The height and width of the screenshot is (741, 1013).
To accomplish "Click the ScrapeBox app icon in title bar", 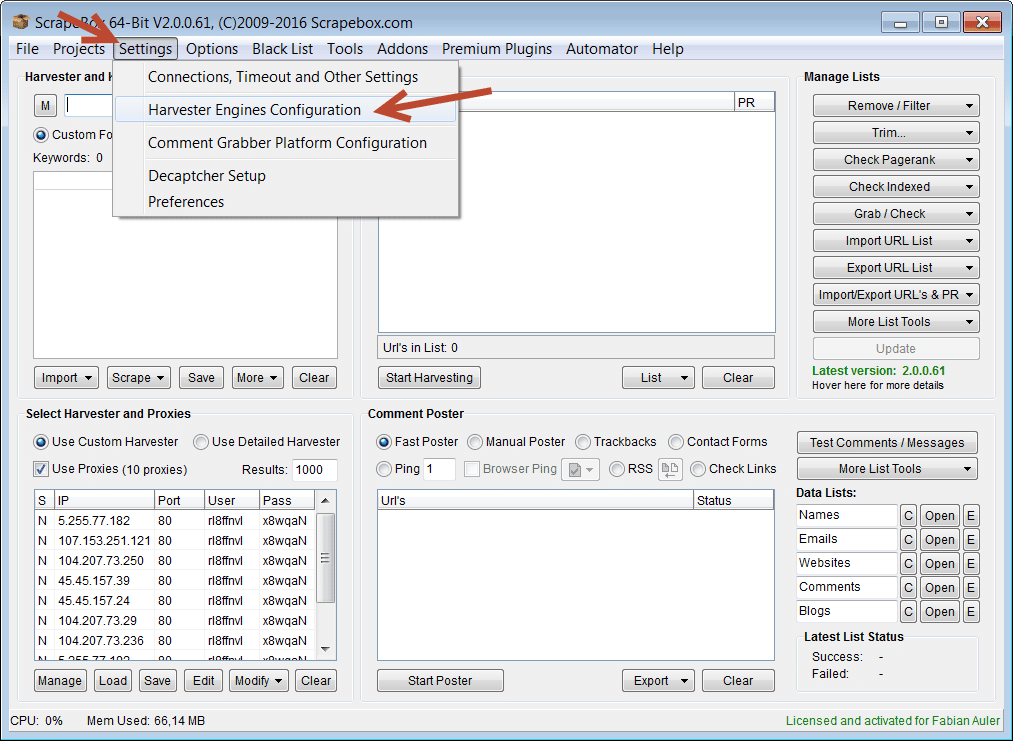I will tap(21, 22).
